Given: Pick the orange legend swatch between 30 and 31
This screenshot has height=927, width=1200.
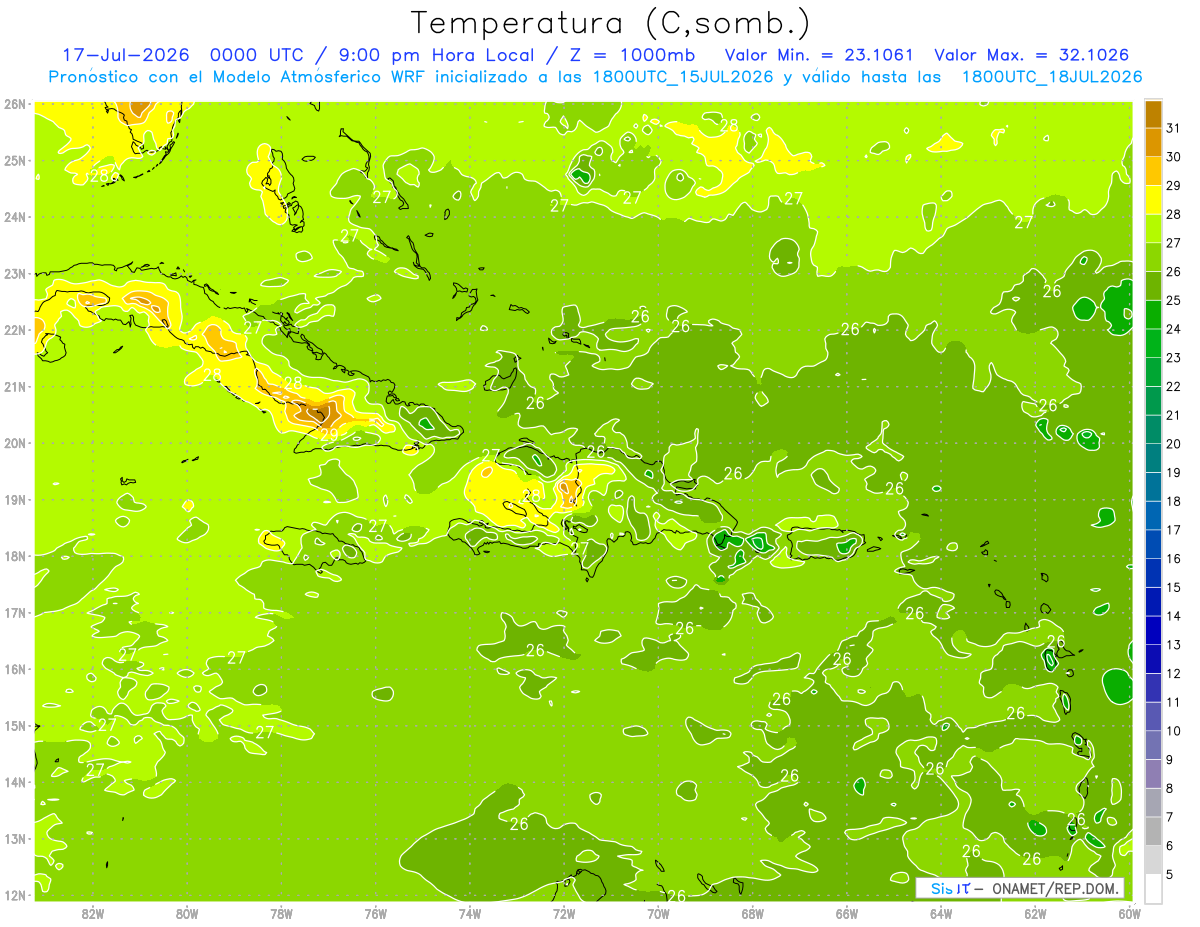Looking at the screenshot, I should [1153, 143].
